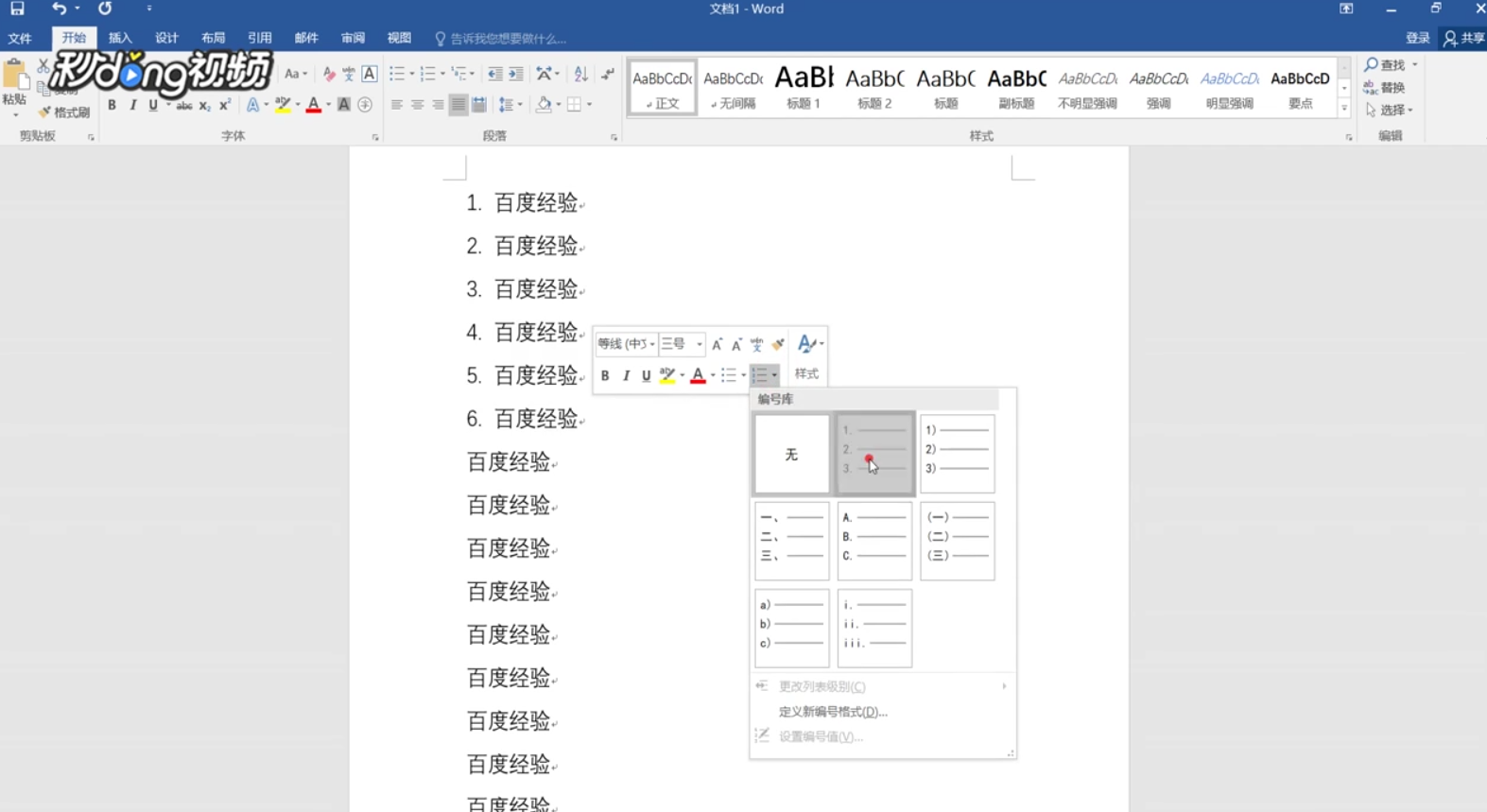Click the Login (登录) button
The image size is (1487, 812).
point(1417,39)
